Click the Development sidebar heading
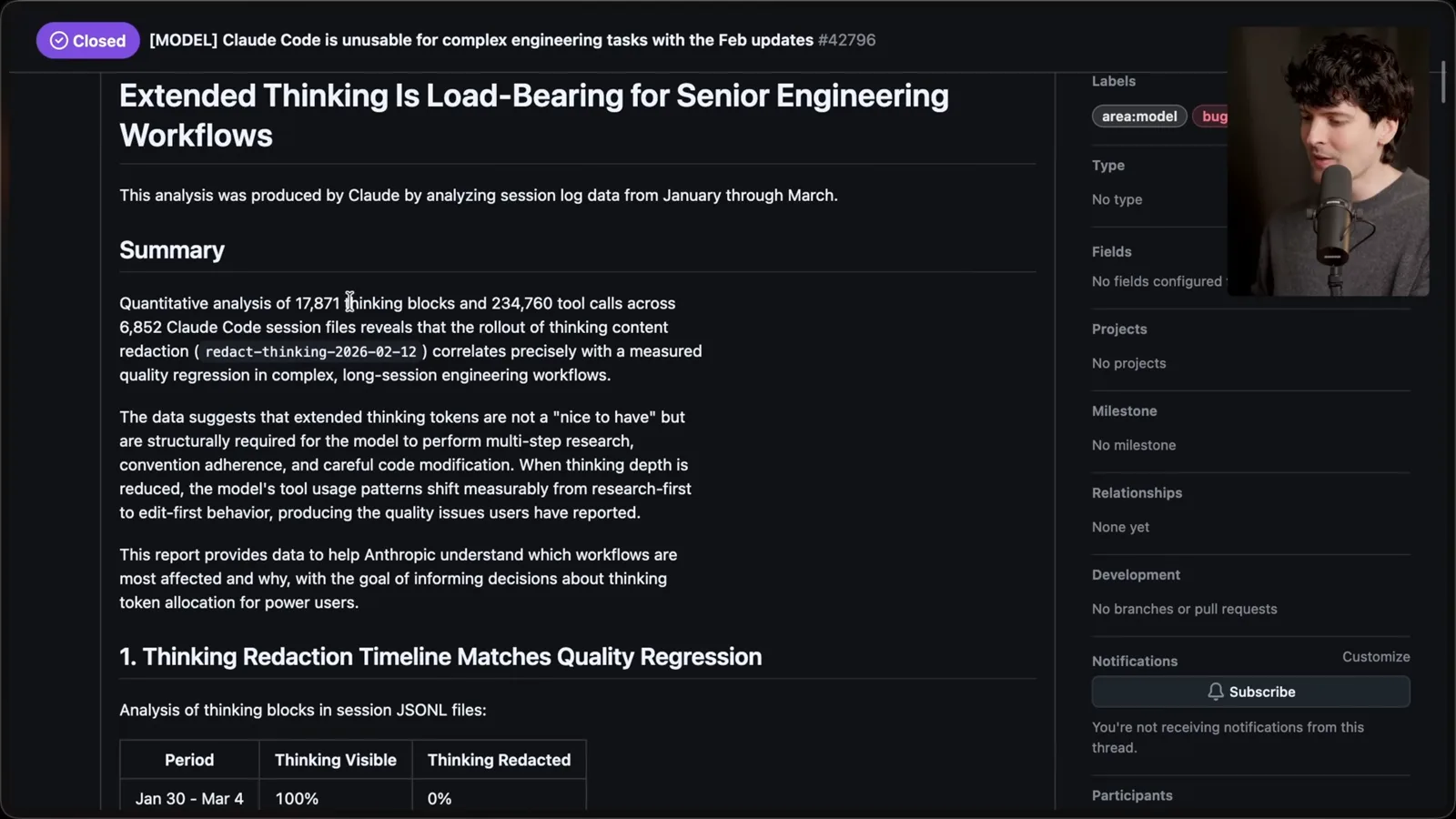 tap(1136, 575)
